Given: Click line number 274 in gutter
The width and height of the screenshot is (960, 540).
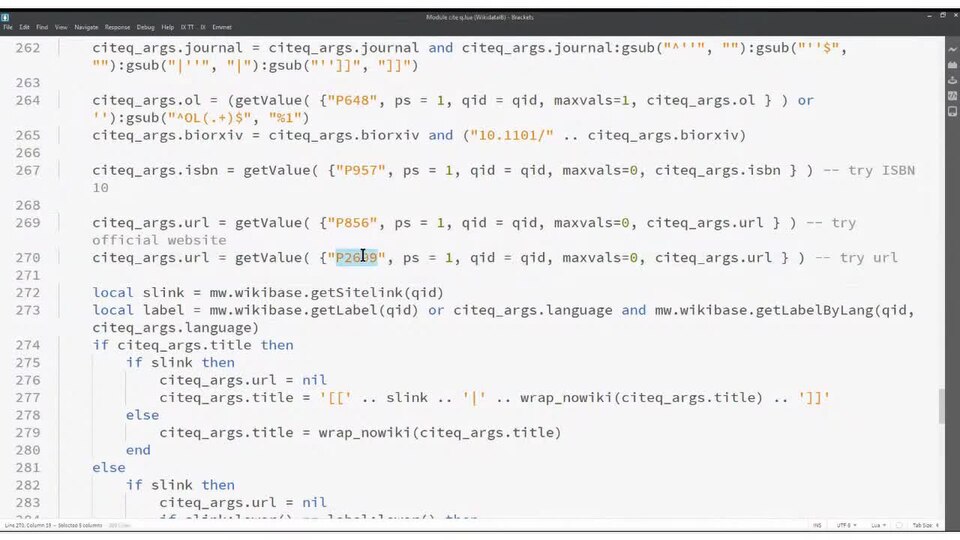Looking at the screenshot, I should pos(28,345).
